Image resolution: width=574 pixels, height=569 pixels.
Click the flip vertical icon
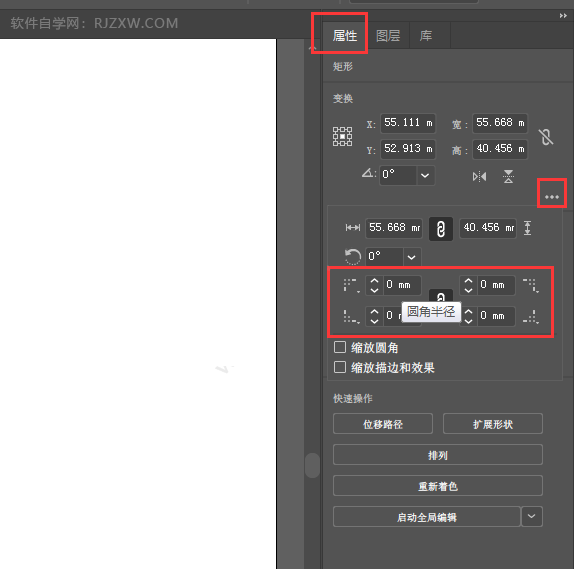pyautogui.click(x=508, y=176)
